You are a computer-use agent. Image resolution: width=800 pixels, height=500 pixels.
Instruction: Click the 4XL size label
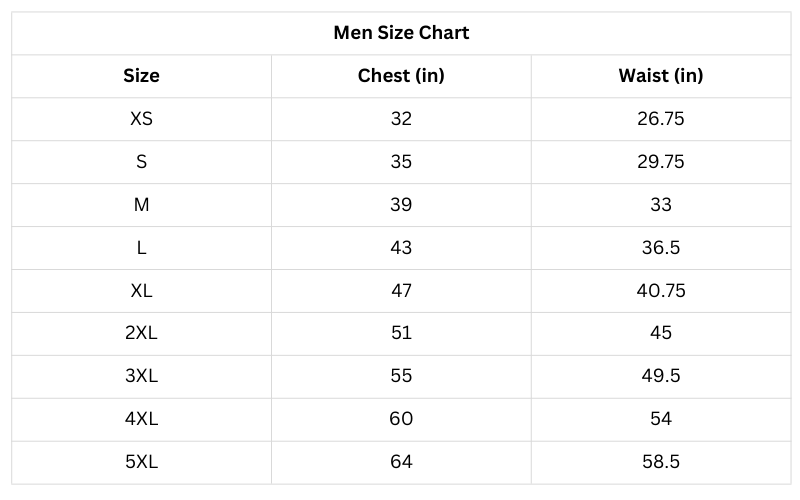point(141,419)
